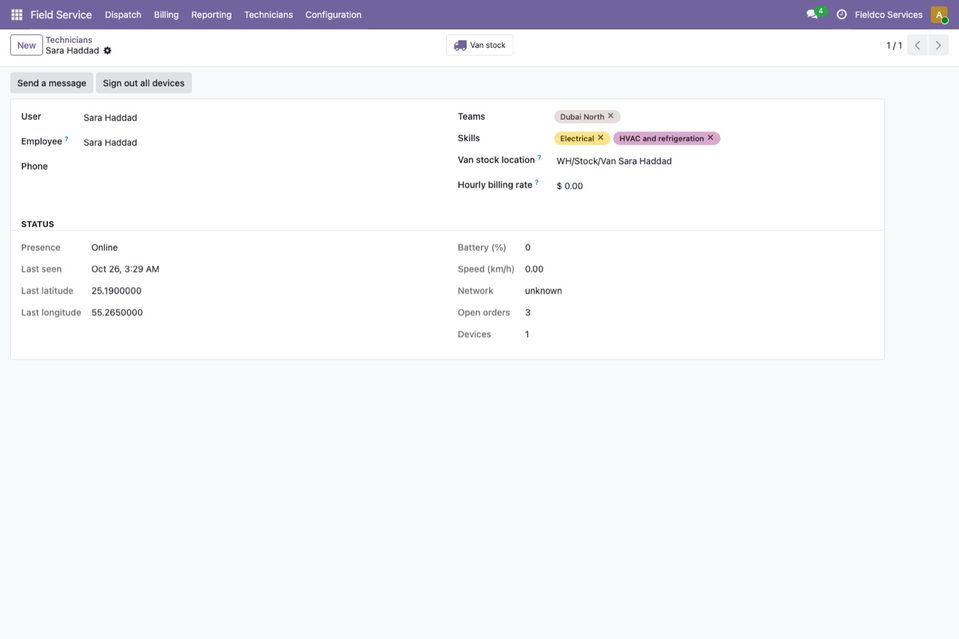Open the Employee field dropdown
959x639 pixels.
point(261,142)
